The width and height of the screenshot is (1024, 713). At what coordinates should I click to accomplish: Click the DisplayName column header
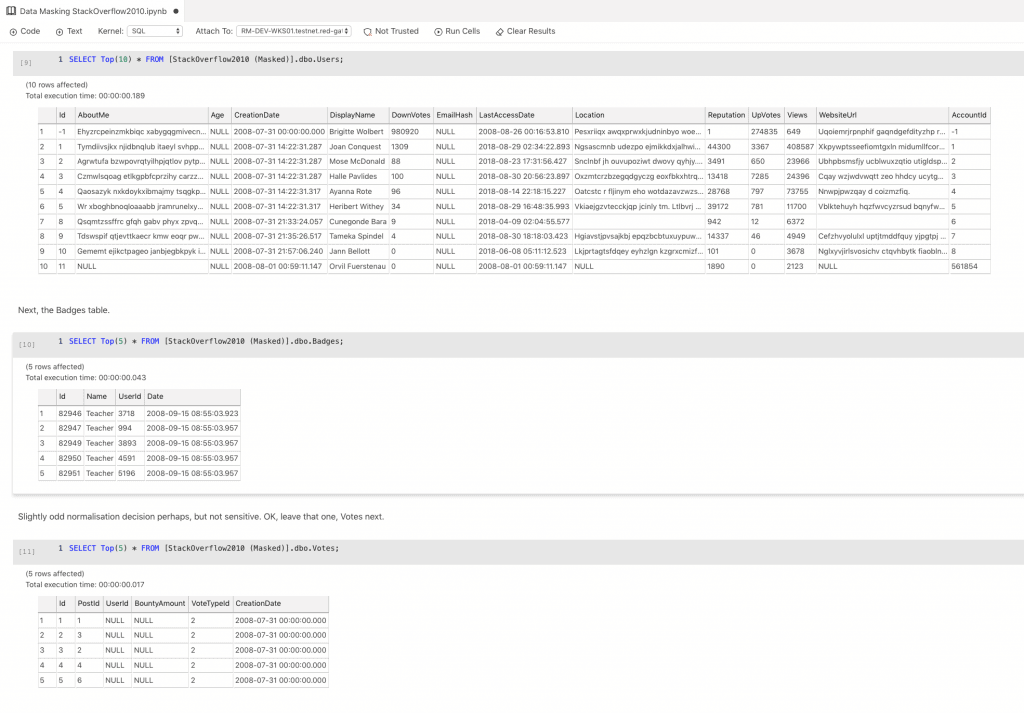[352, 115]
